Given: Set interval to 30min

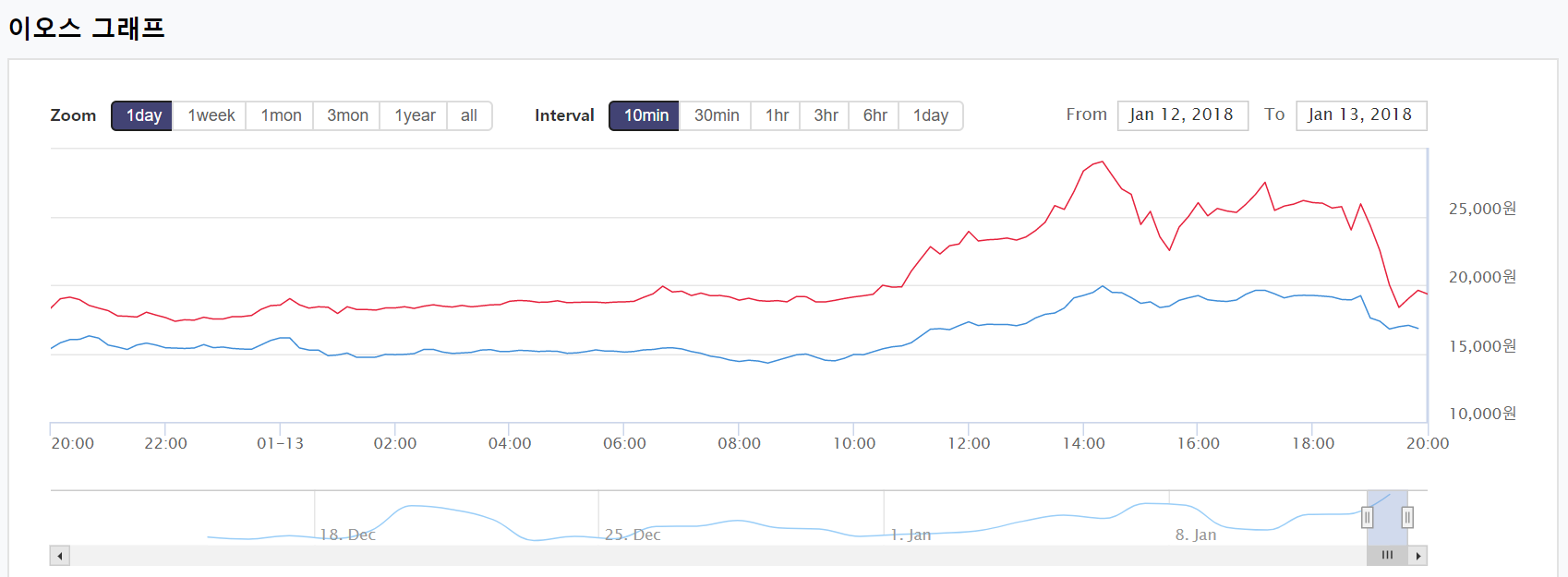Looking at the screenshot, I should click(716, 115).
